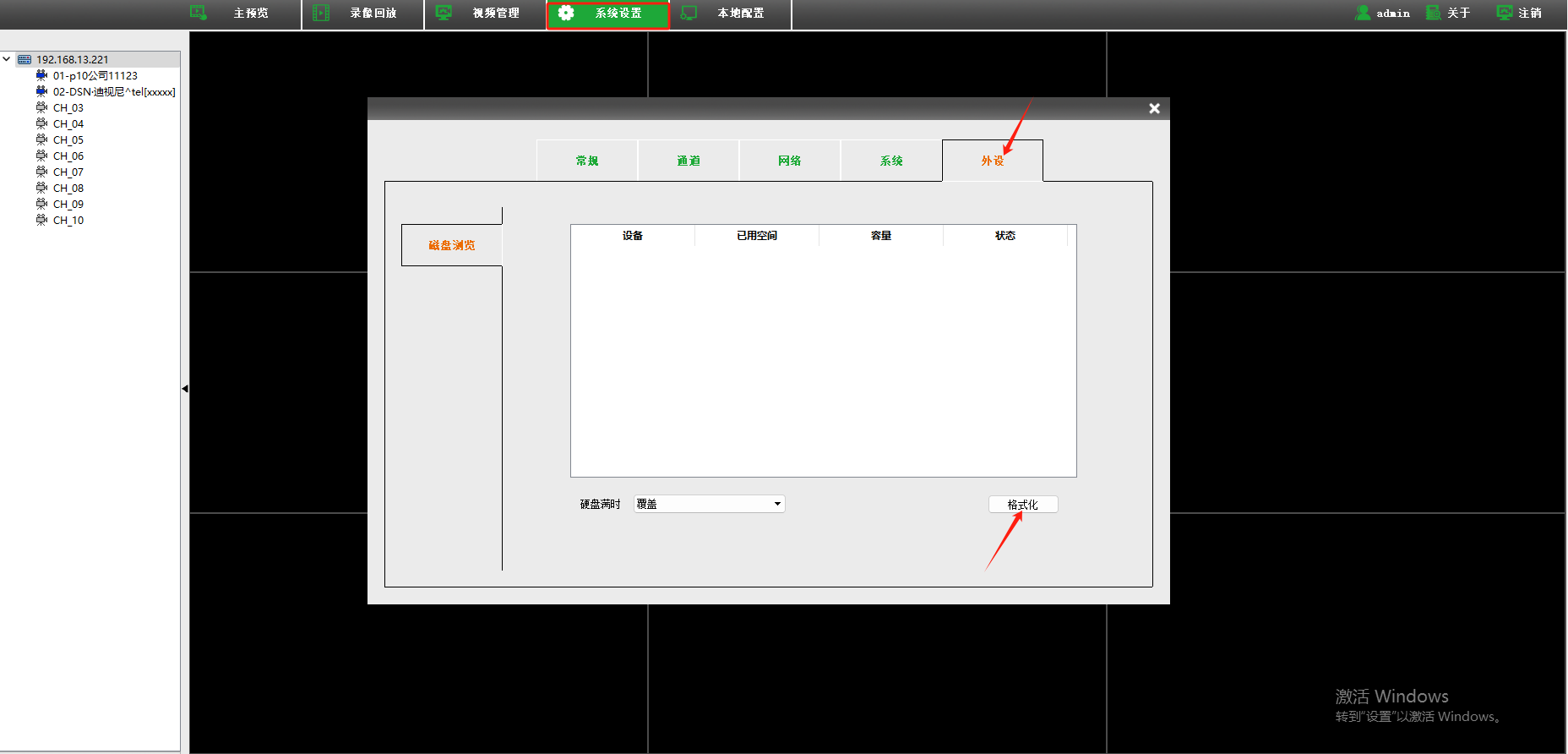Close the settings dialog
1568x754 pixels.
(x=1154, y=108)
